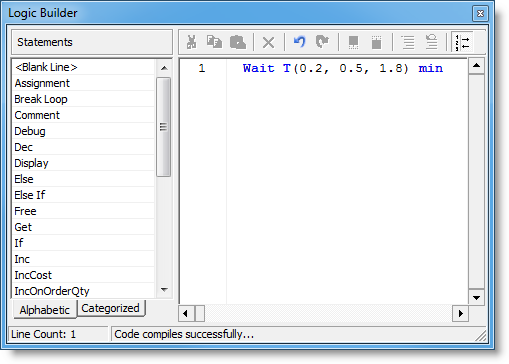Click the Wait keyword in line 1
The image size is (509, 364).
[x=259, y=68]
